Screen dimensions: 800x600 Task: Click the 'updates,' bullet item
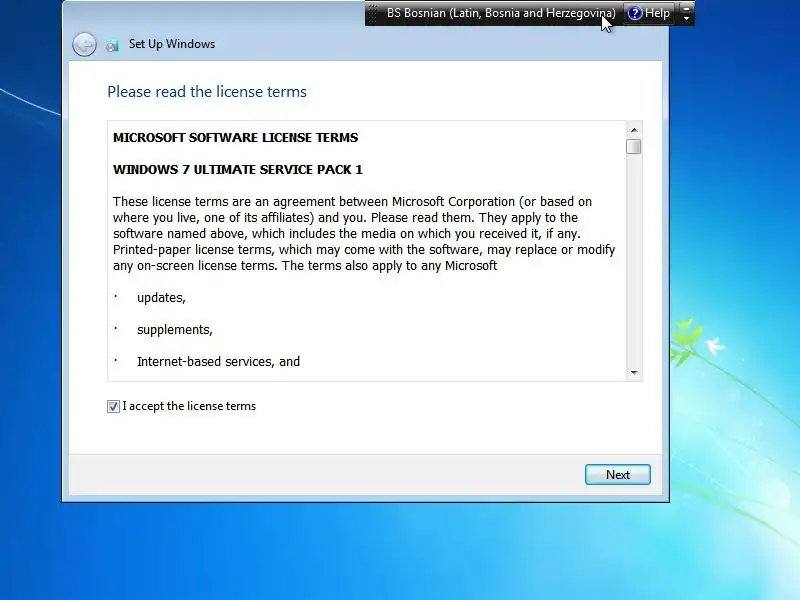[161, 298]
